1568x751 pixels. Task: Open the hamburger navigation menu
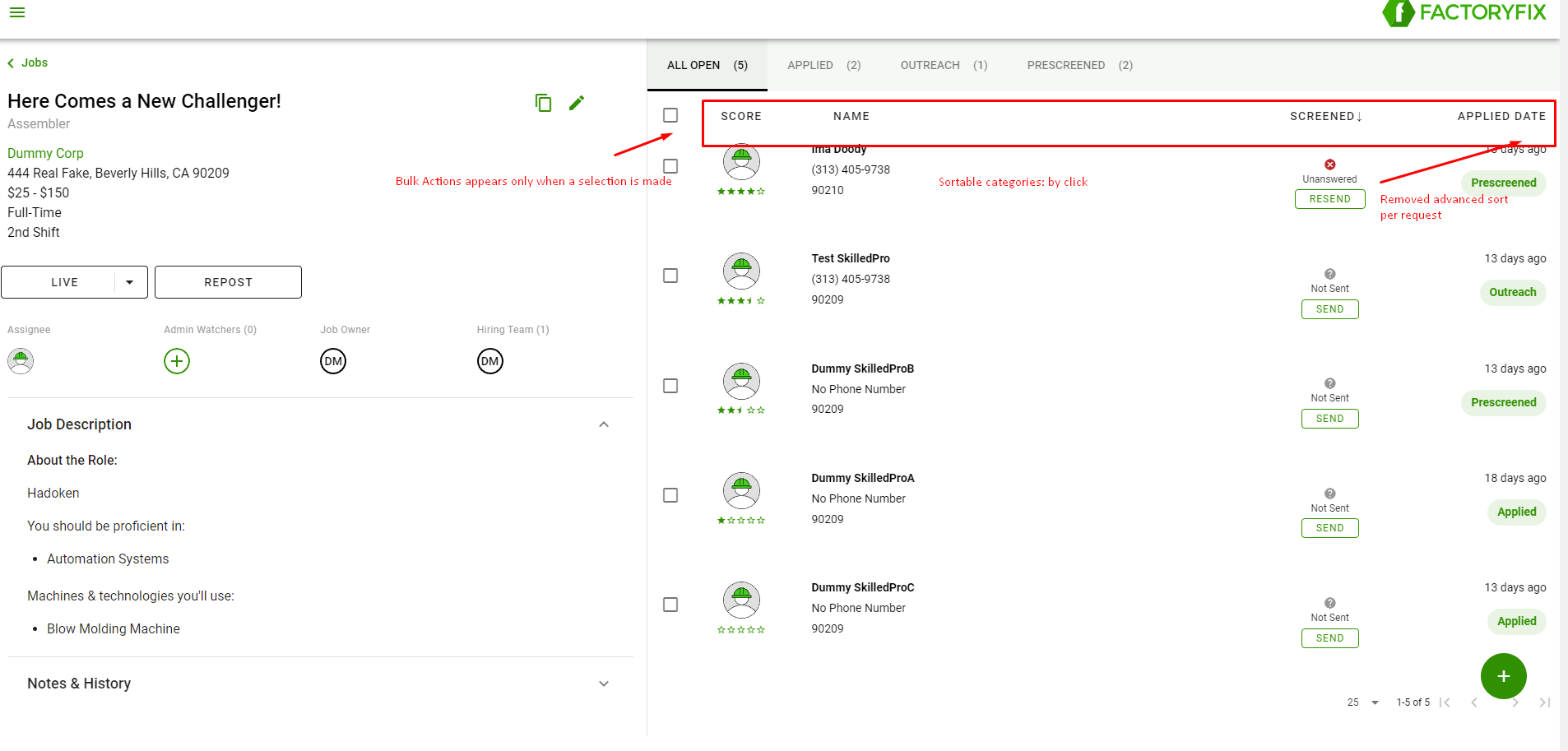pos(17,12)
